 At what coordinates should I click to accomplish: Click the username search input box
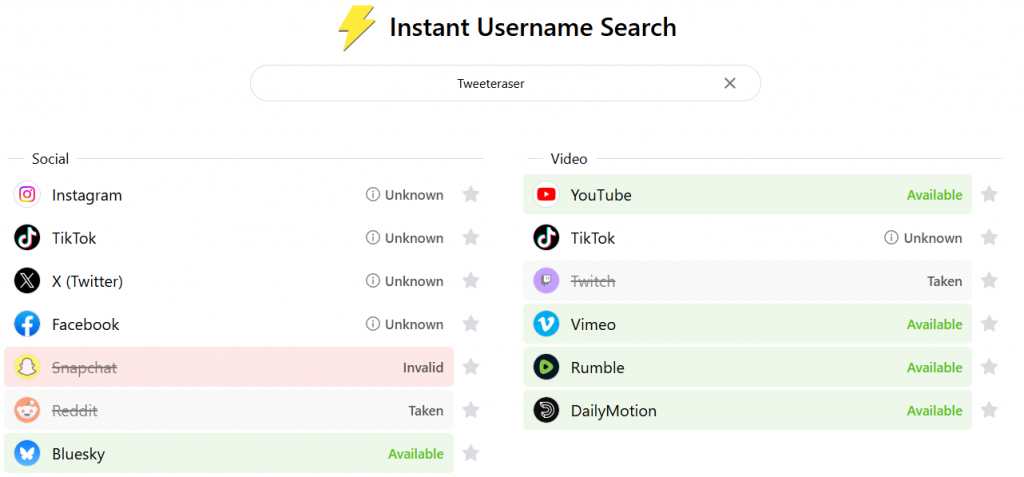coord(490,84)
